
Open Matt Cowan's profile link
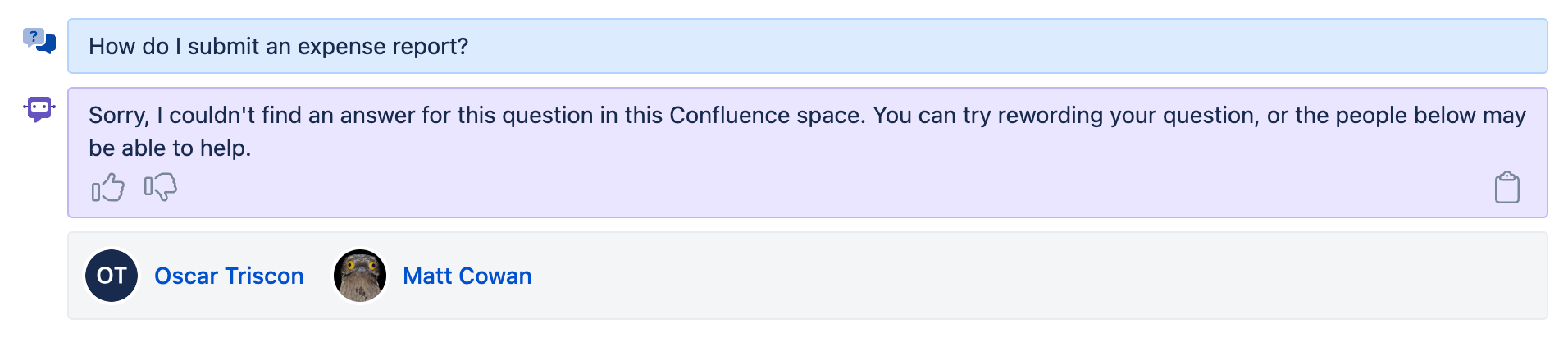coord(467,276)
